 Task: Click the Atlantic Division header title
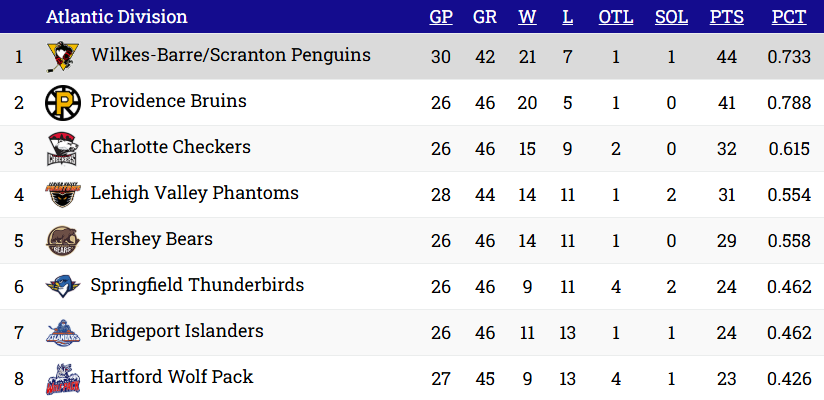click(x=116, y=17)
